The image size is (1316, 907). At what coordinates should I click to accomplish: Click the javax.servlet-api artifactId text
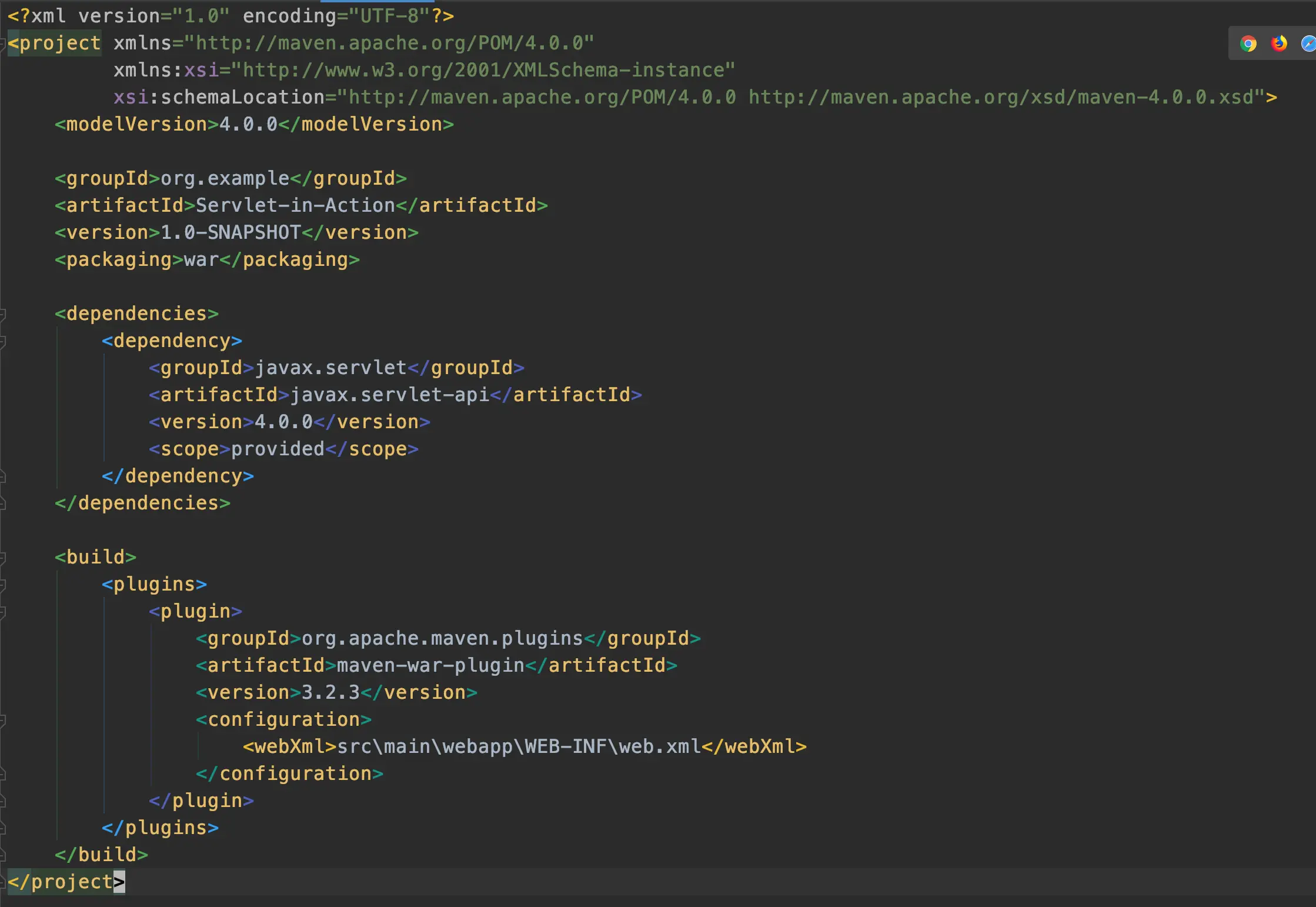pos(389,395)
